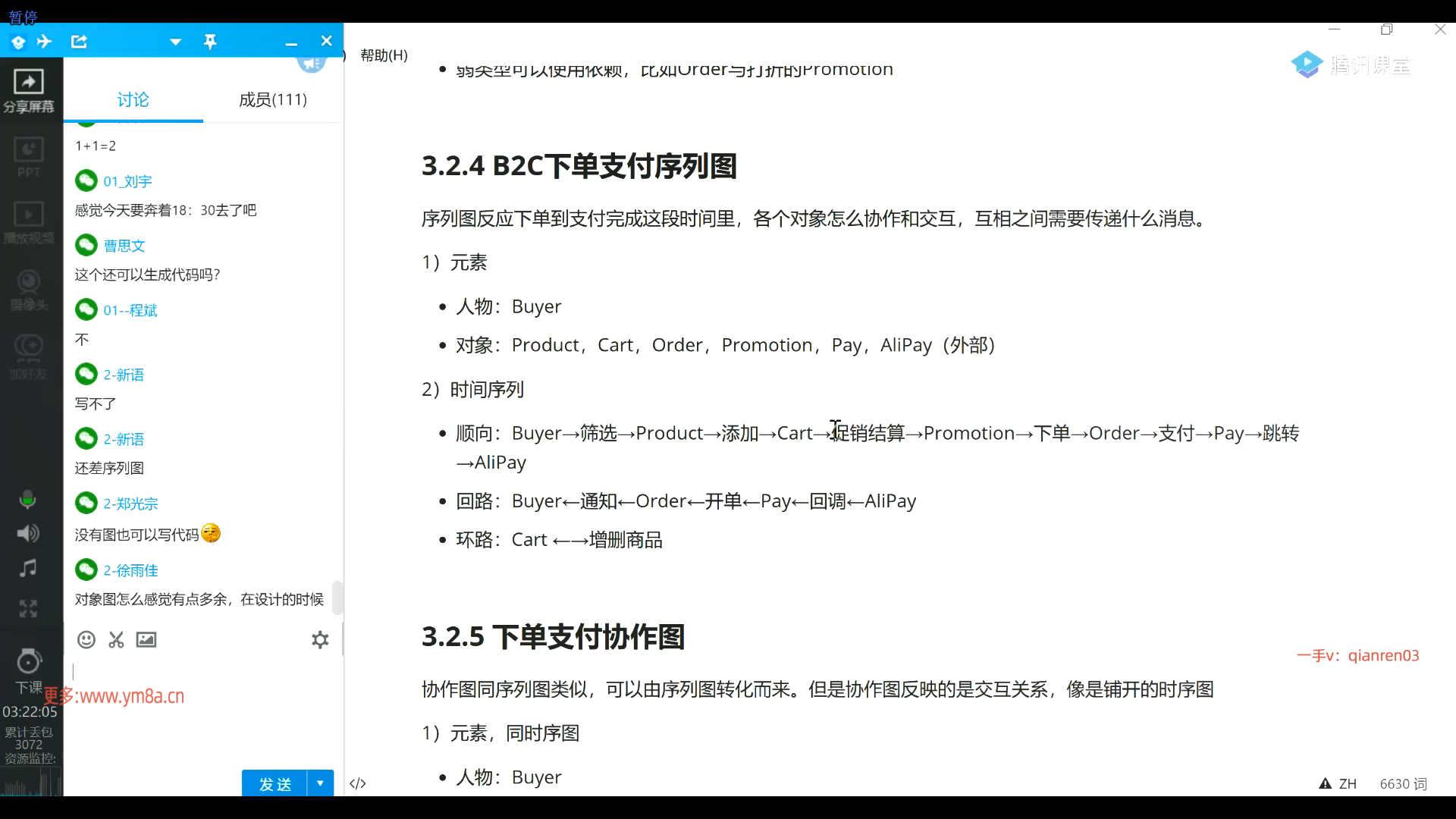1456x819 pixels.
Task: Click the share export icon in title bar
Action: pos(79,42)
